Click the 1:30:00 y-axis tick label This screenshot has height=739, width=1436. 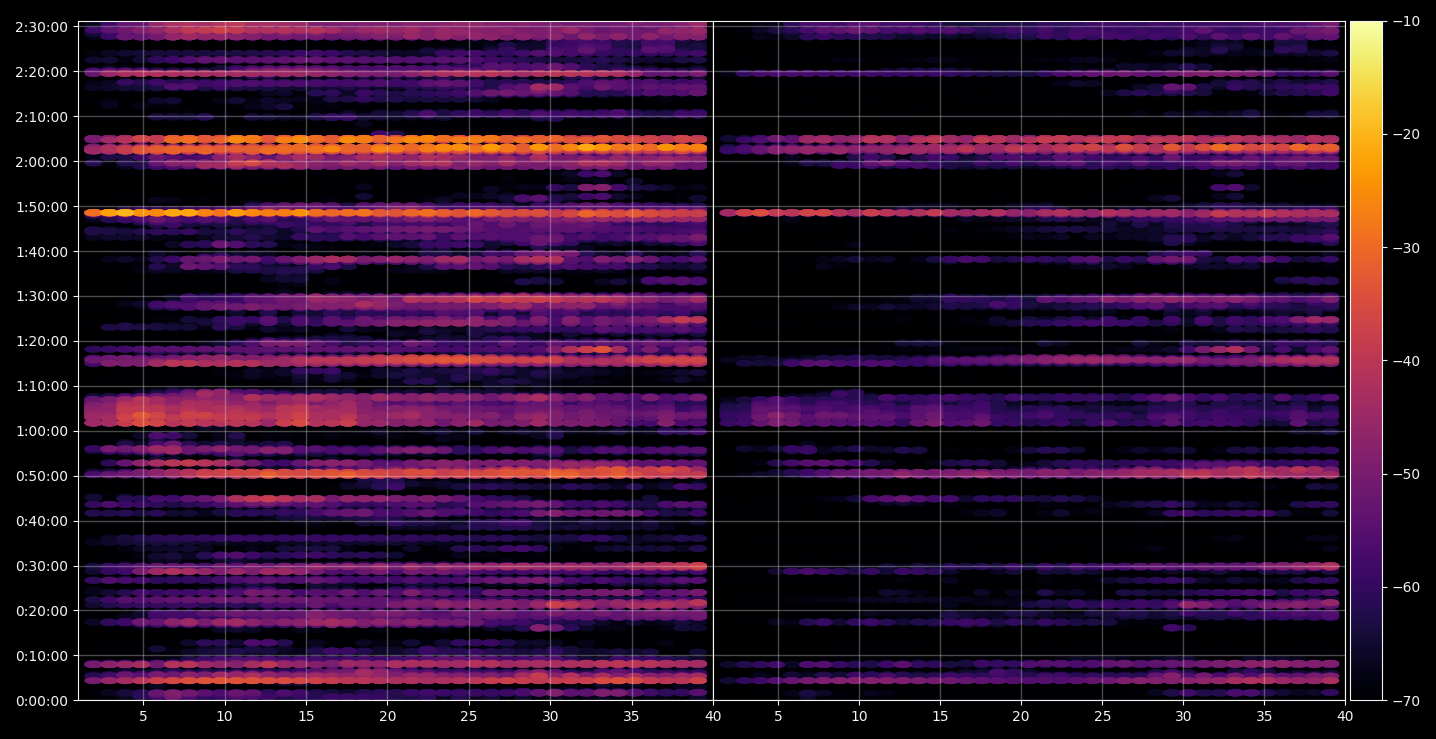pos(41,297)
